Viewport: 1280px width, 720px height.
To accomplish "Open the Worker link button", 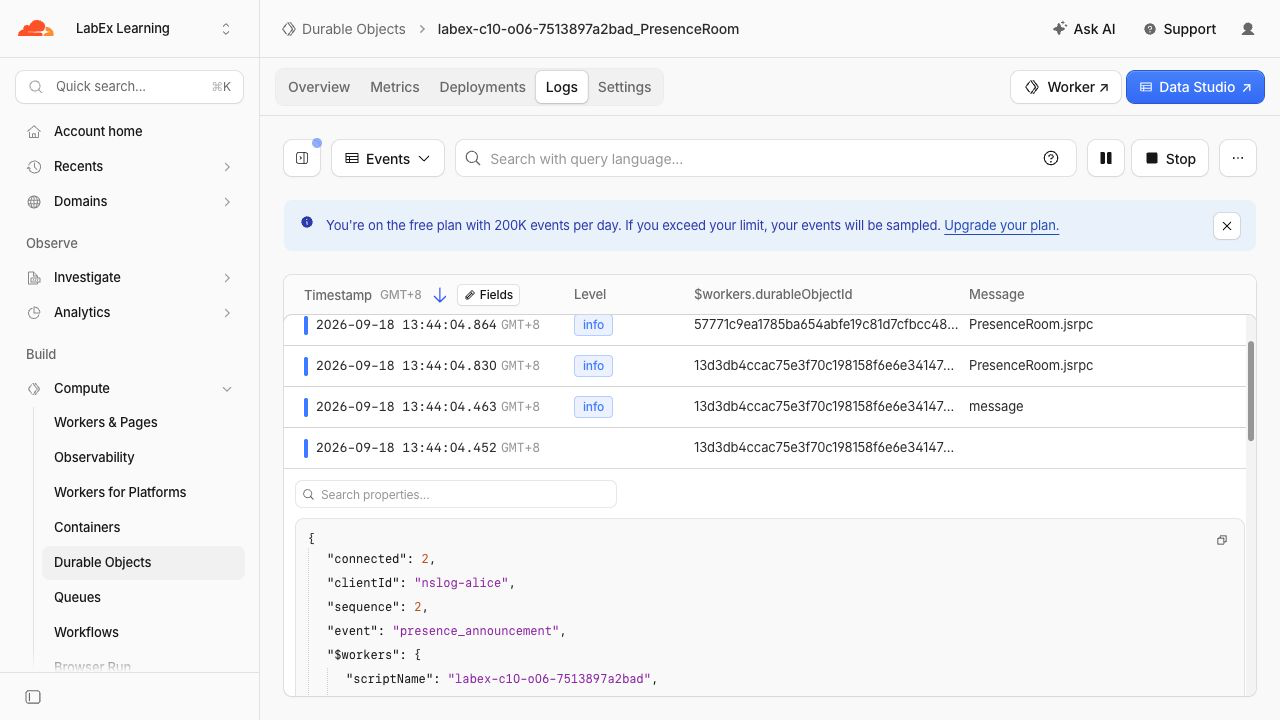I will tap(1066, 87).
